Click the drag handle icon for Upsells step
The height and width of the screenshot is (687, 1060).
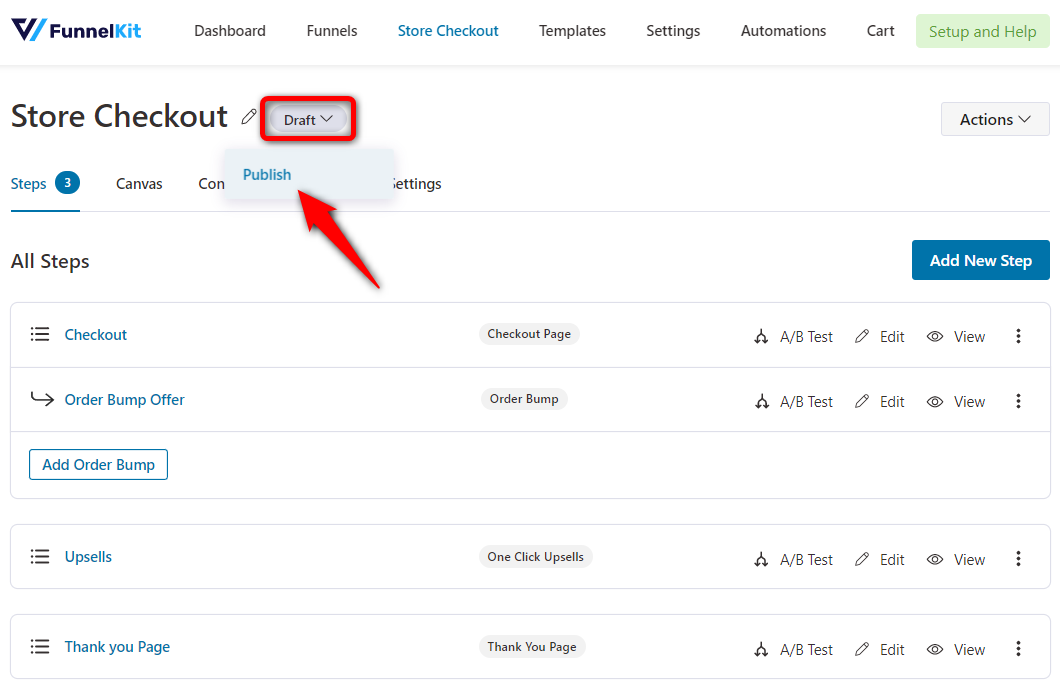(x=40, y=556)
